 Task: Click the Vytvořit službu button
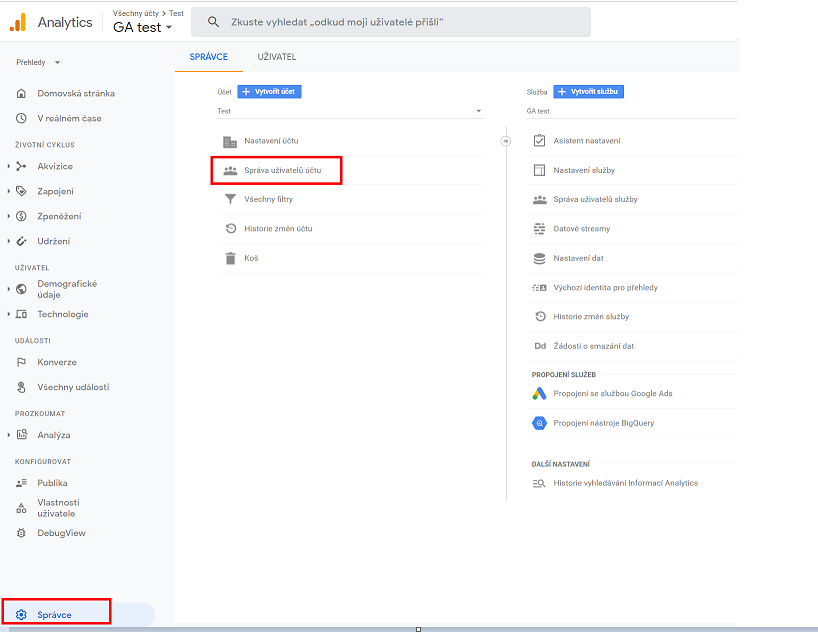[x=588, y=92]
